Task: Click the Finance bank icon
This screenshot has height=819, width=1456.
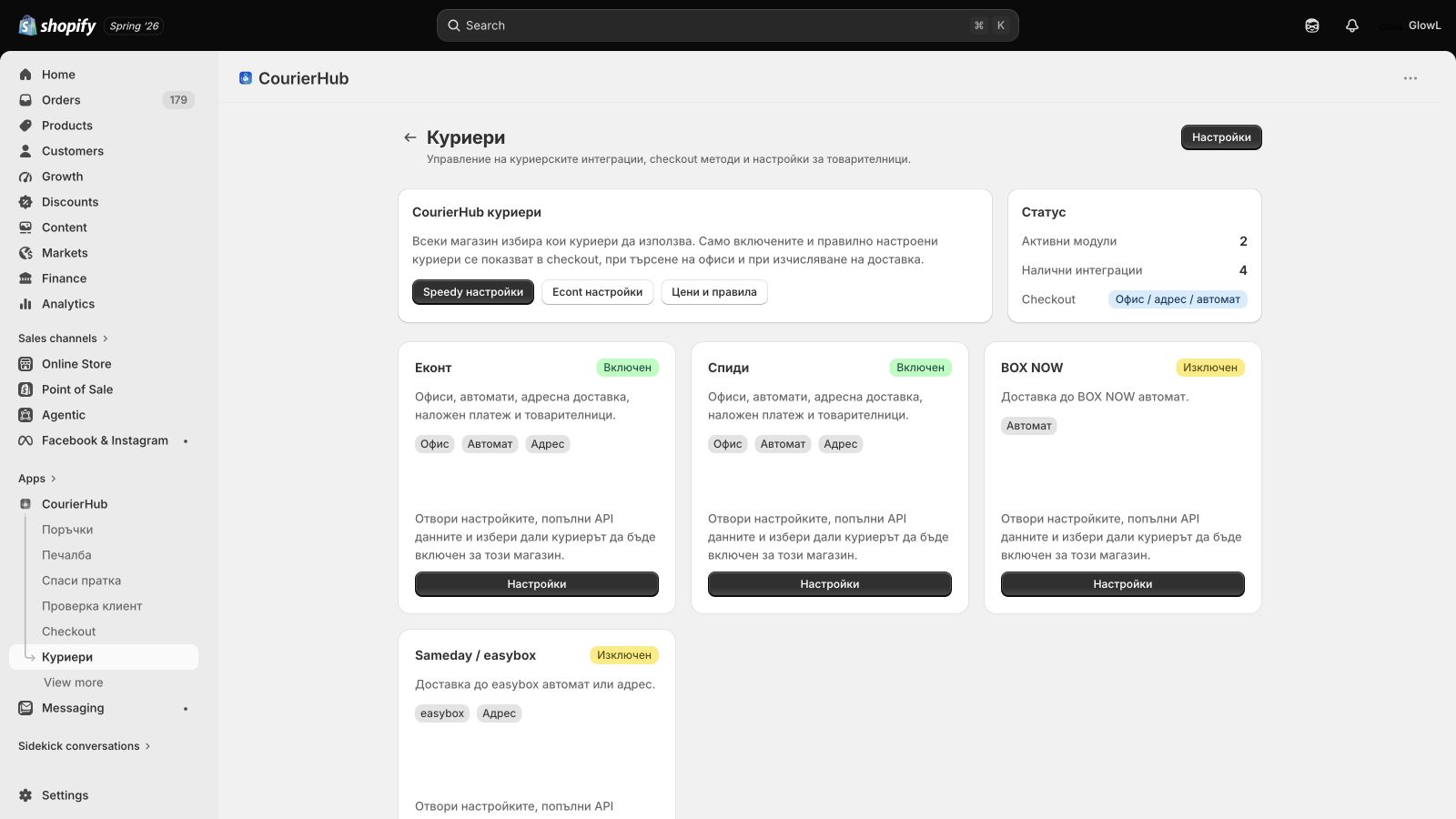Action: pos(25,278)
